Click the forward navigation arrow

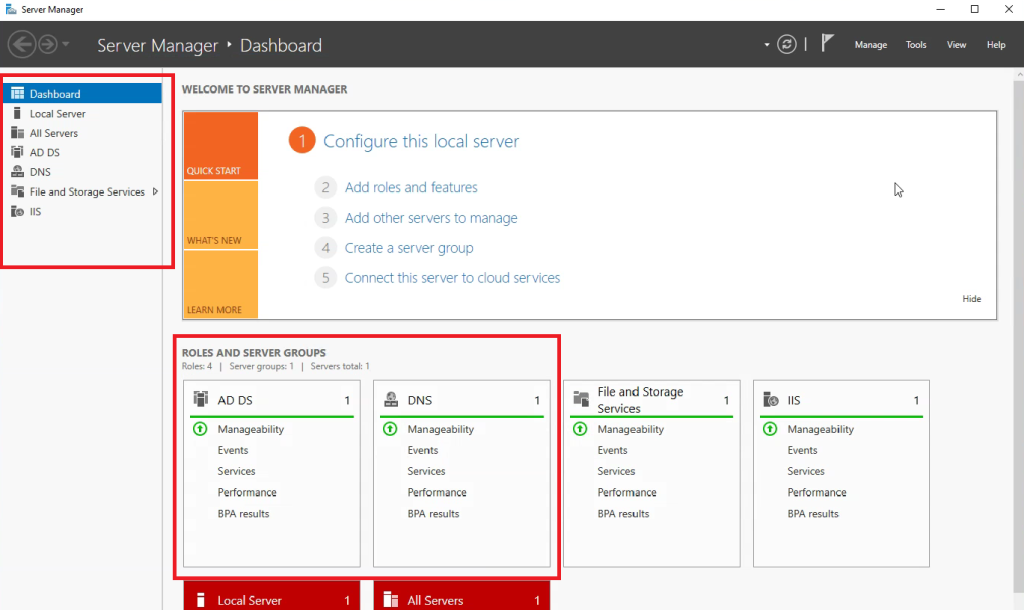tap(48, 44)
